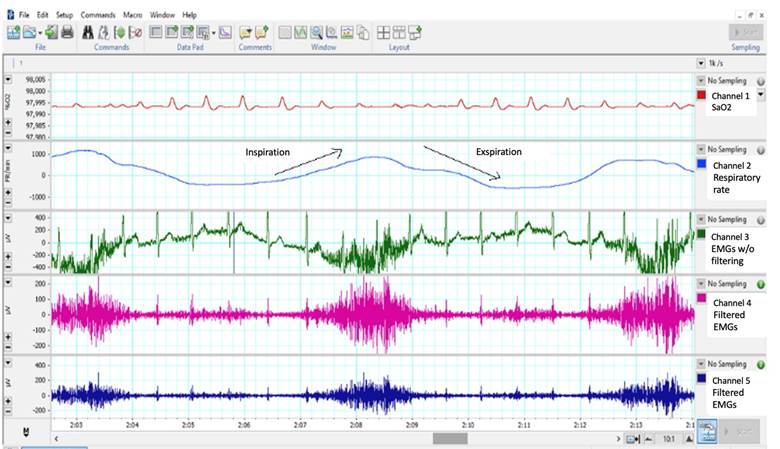
Task: Click the status indicator beside Channel 5 sampling
Action: [761, 365]
